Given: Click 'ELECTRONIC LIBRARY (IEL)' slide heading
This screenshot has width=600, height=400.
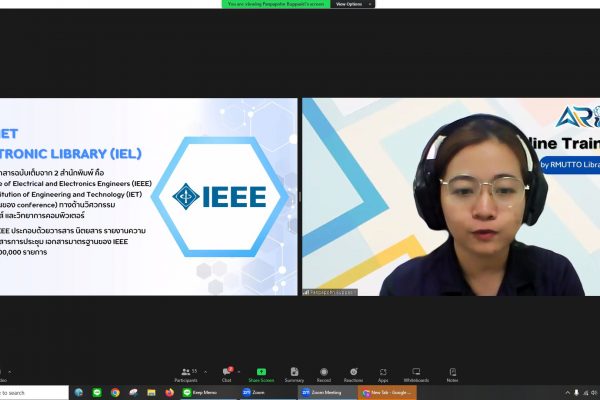Looking at the screenshot, I should pyautogui.click(x=71, y=153).
